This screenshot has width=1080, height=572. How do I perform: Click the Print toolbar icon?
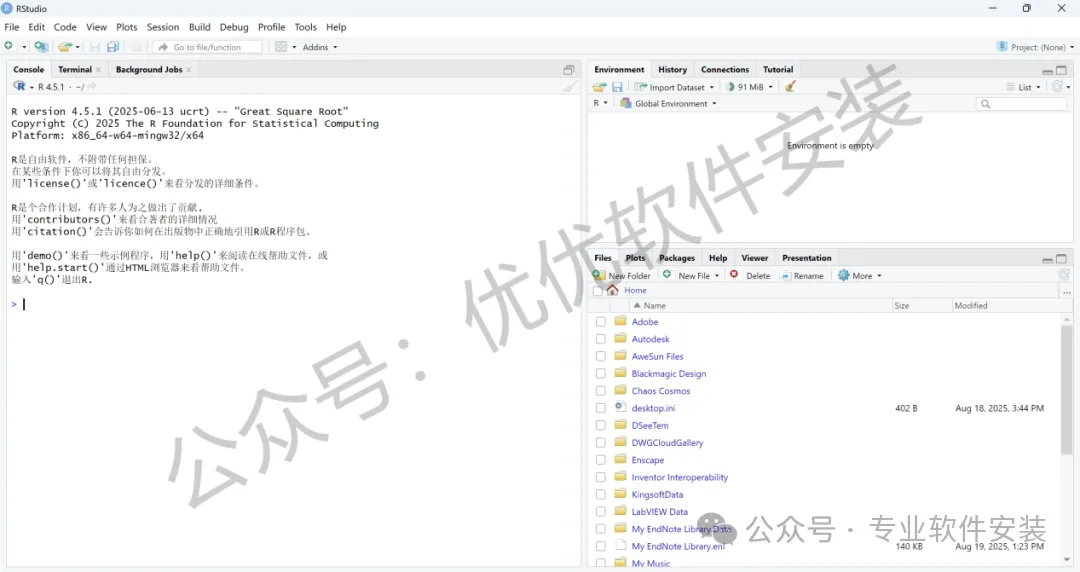tap(136, 47)
